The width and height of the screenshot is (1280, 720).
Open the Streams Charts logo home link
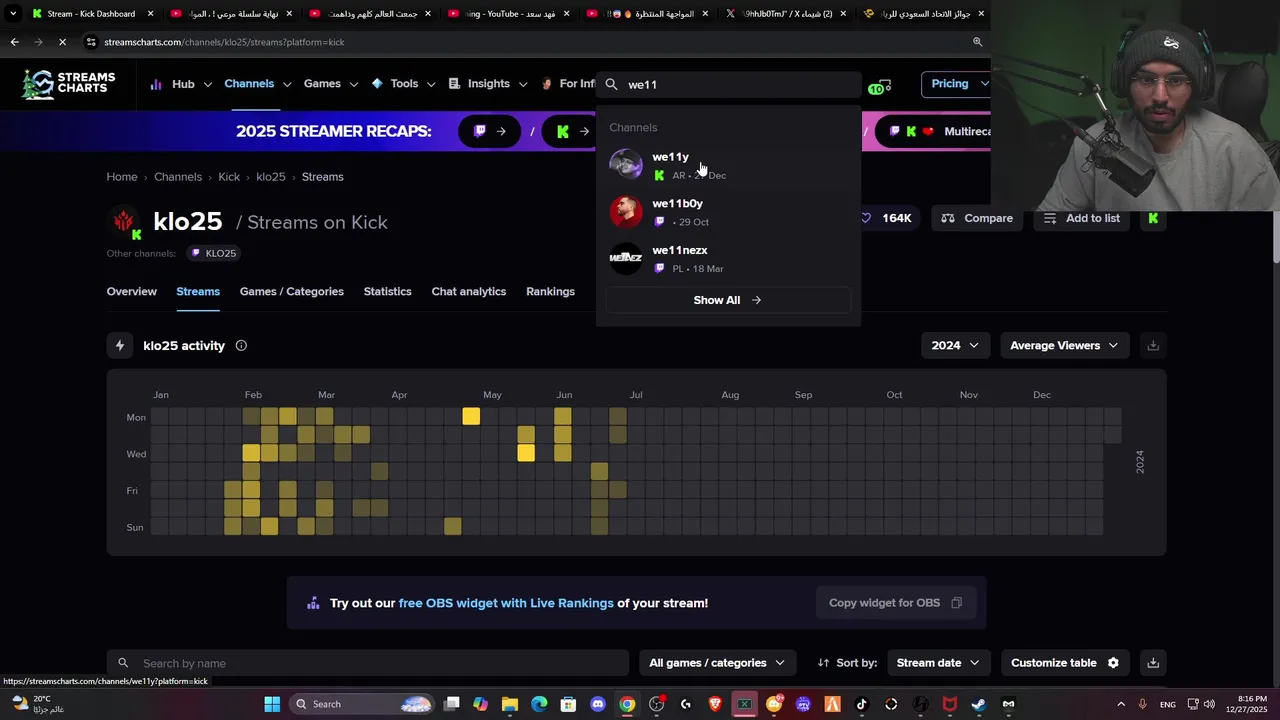click(x=69, y=84)
